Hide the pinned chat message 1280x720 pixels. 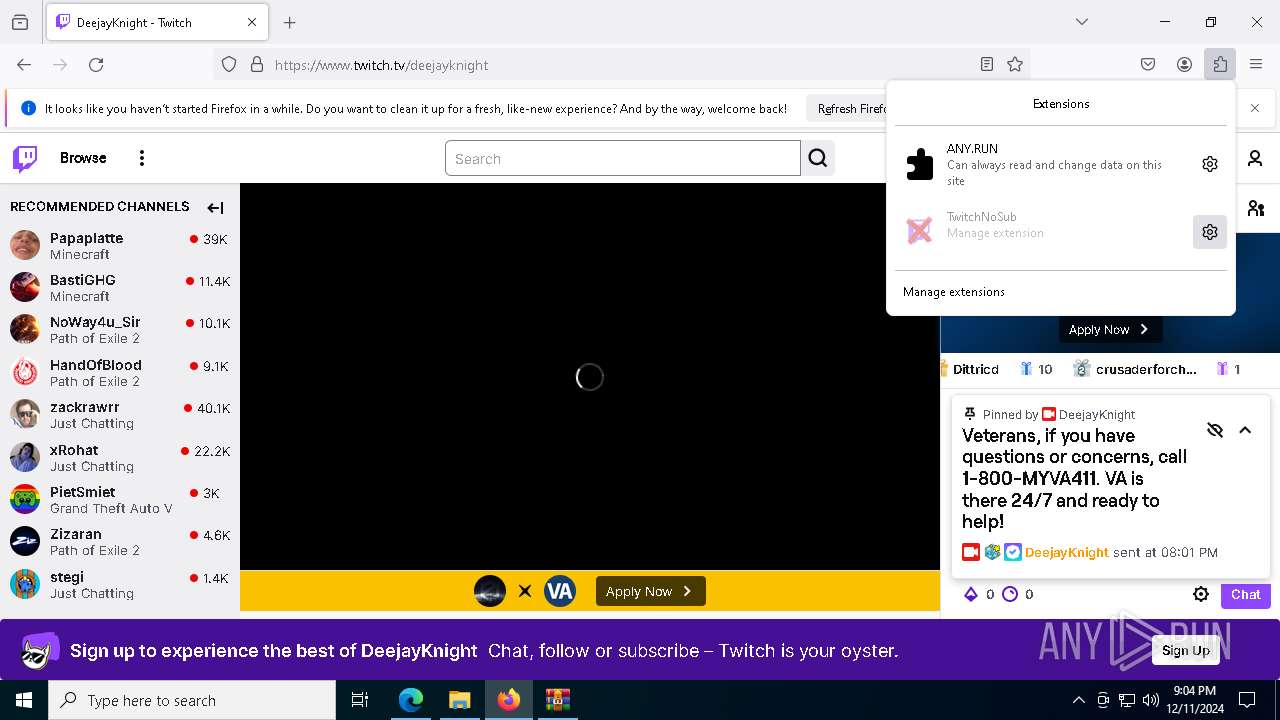pos(1215,430)
